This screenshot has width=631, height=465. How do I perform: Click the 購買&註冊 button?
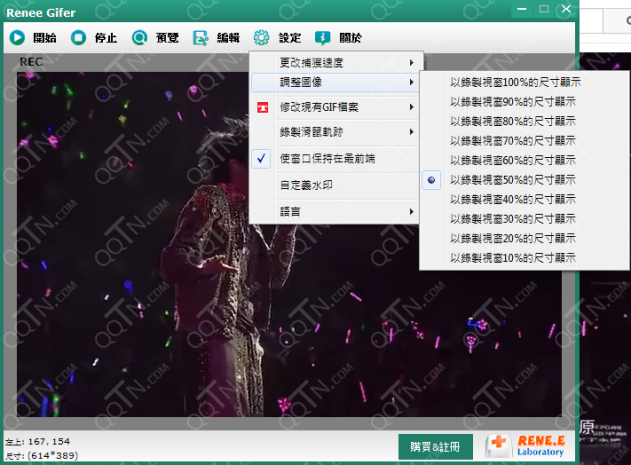(435, 446)
